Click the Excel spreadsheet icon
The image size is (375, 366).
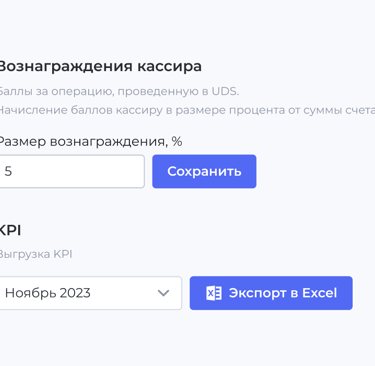coord(214,293)
